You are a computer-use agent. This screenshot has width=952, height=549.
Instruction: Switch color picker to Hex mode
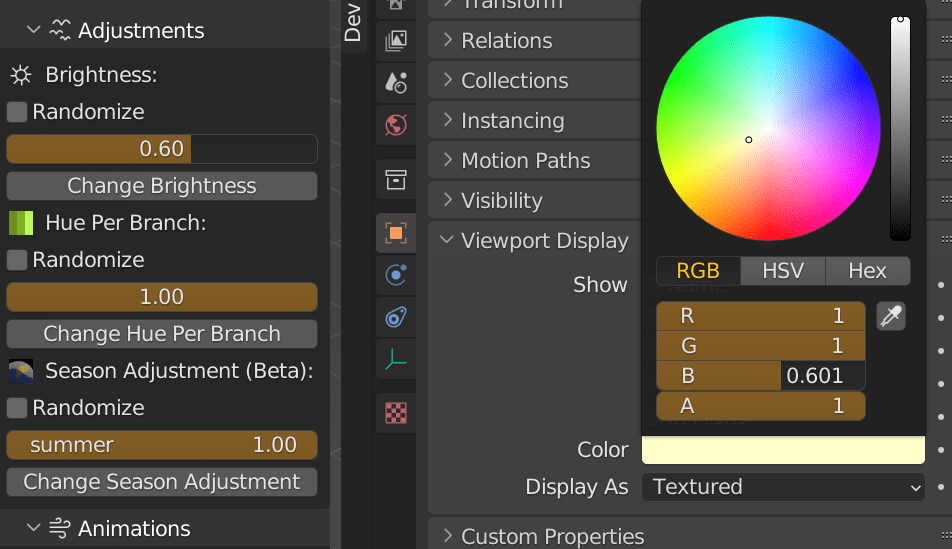coord(868,271)
